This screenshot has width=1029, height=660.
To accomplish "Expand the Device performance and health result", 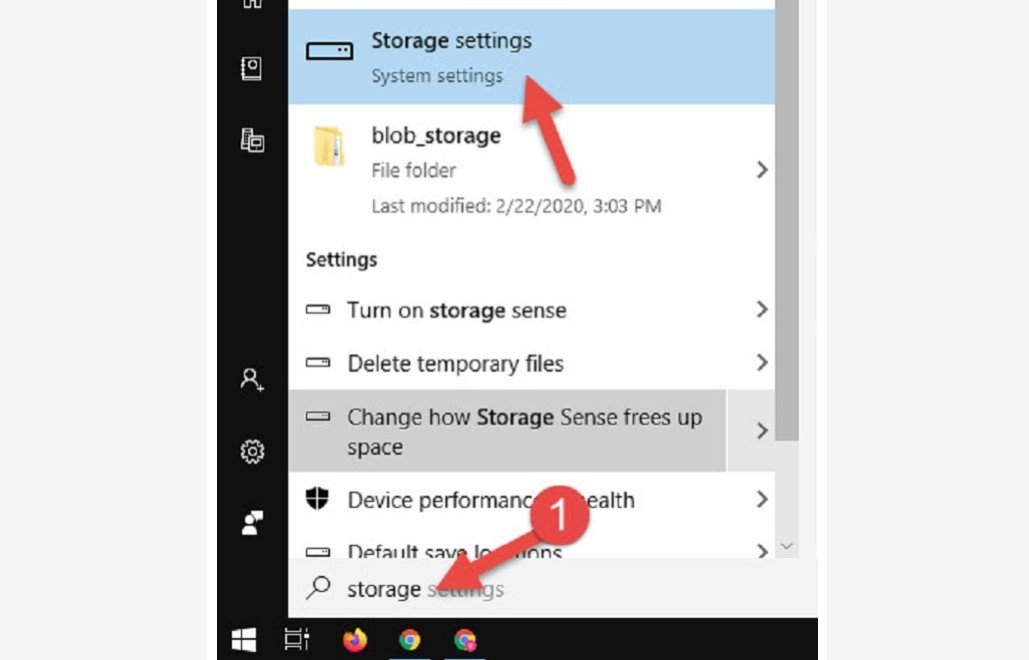I will [x=763, y=500].
